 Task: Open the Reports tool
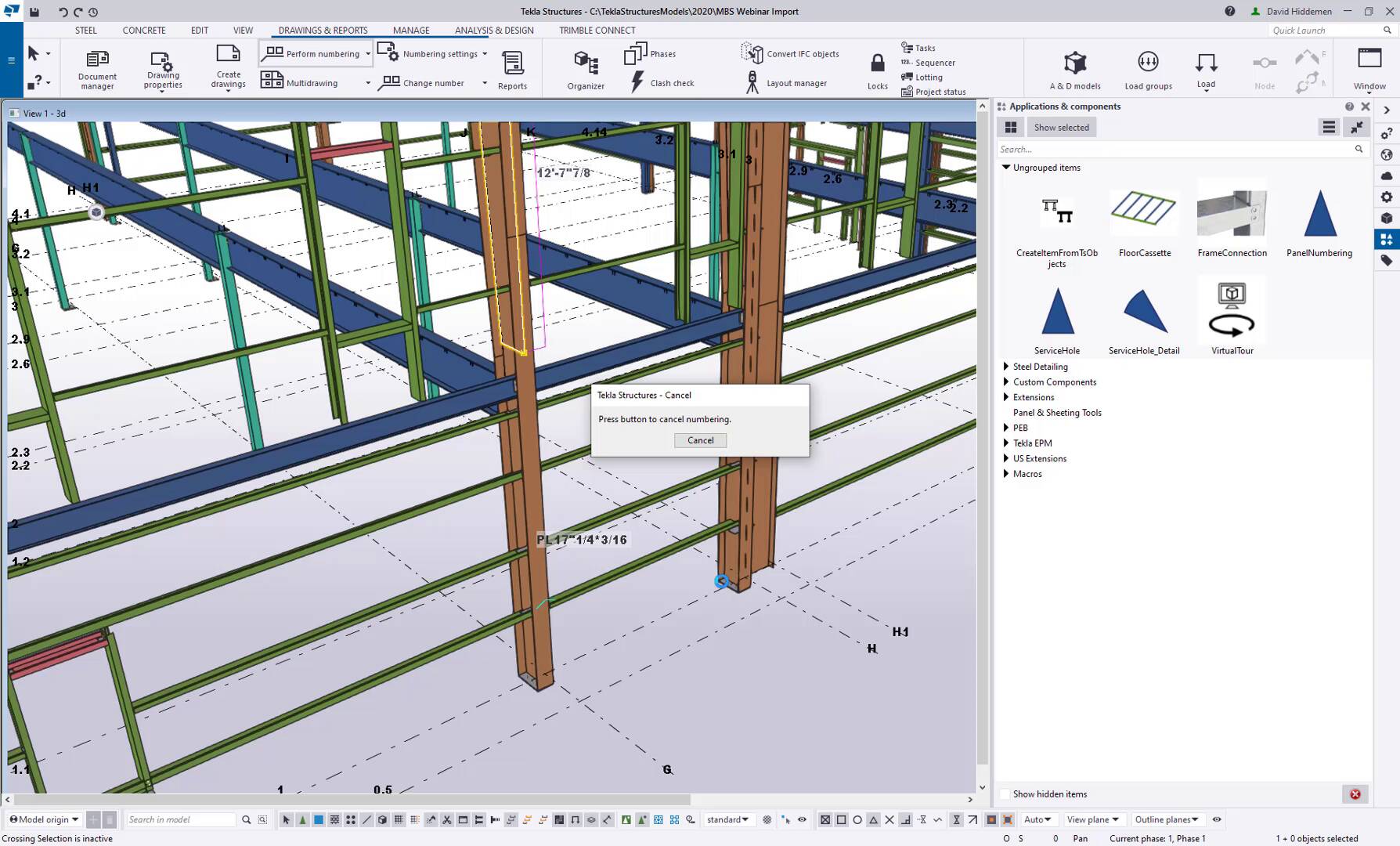512,69
